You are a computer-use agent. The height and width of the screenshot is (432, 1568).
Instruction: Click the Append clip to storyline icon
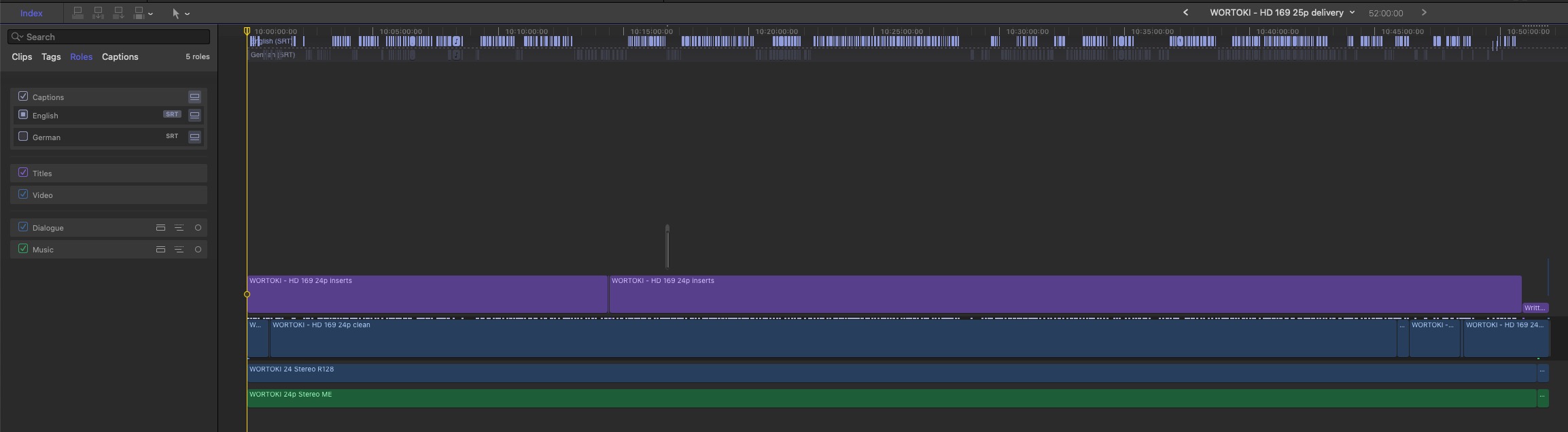click(118, 13)
